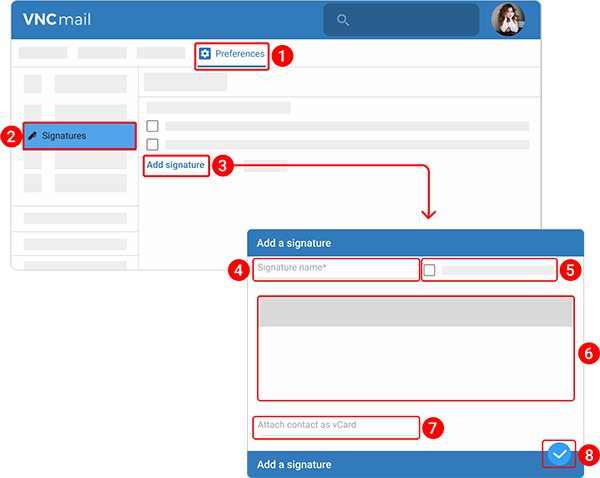The height and width of the screenshot is (478, 600).
Task: Click the pencil icon beside Signatures
Action: click(32, 135)
